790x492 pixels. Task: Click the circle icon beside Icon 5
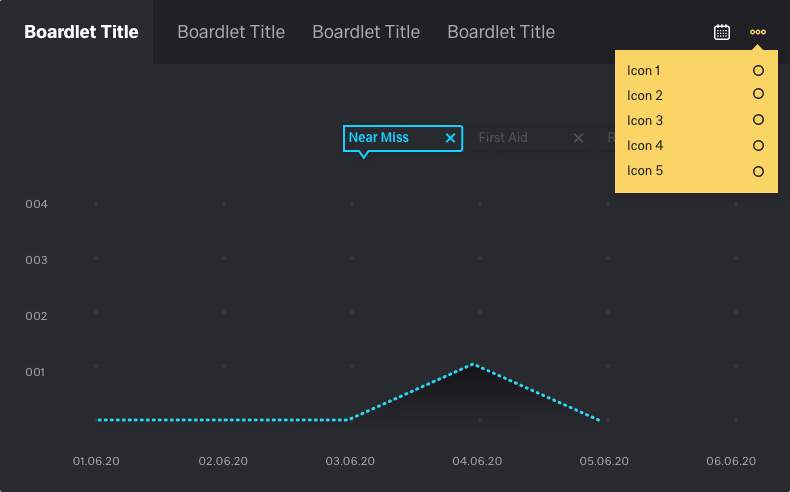pos(758,171)
